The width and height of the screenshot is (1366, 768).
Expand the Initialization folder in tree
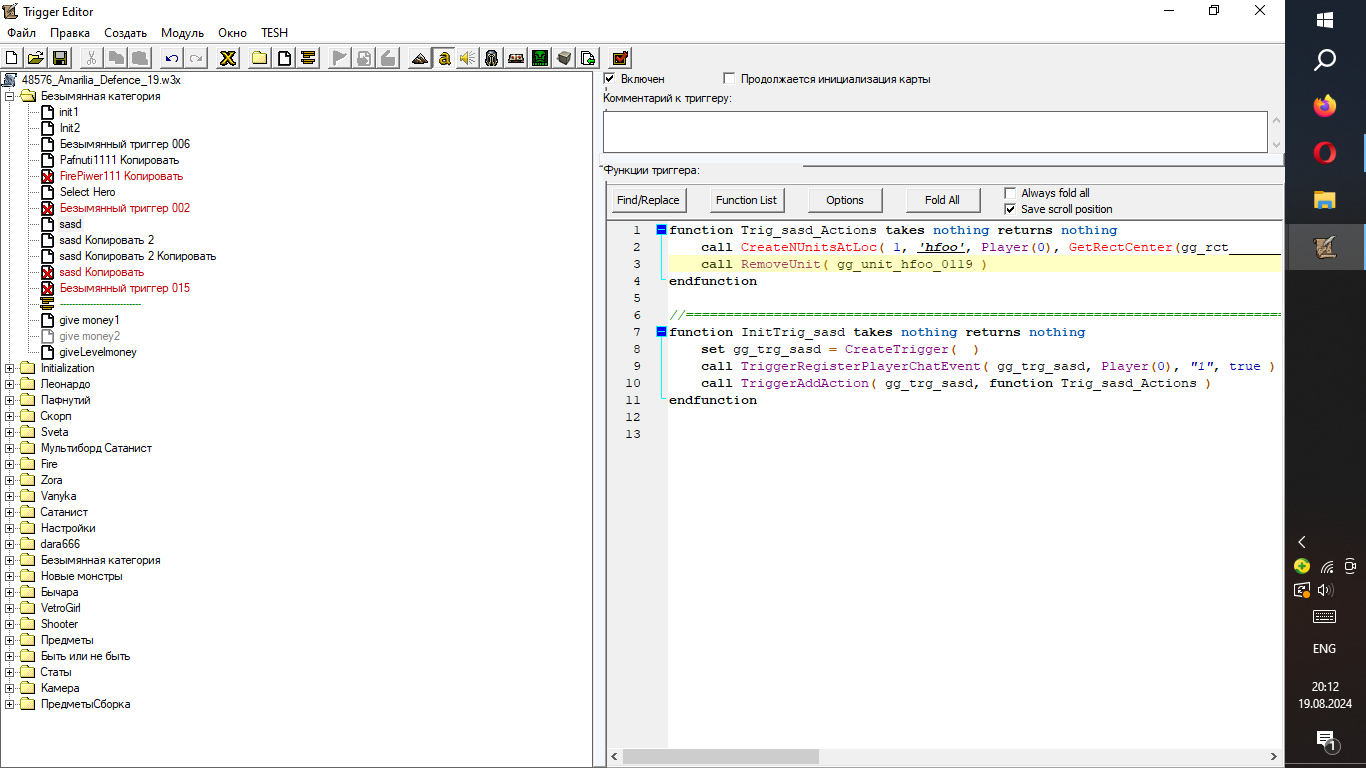(10, 368)
